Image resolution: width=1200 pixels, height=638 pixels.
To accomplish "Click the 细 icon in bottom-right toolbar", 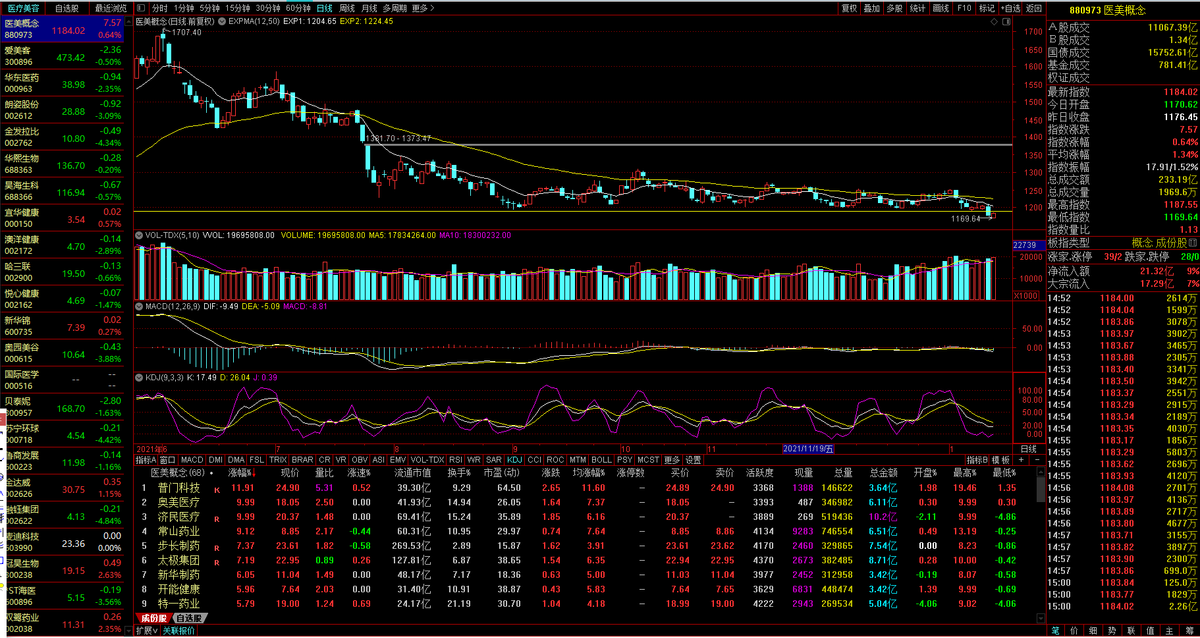I will (x=1094, y=631).
